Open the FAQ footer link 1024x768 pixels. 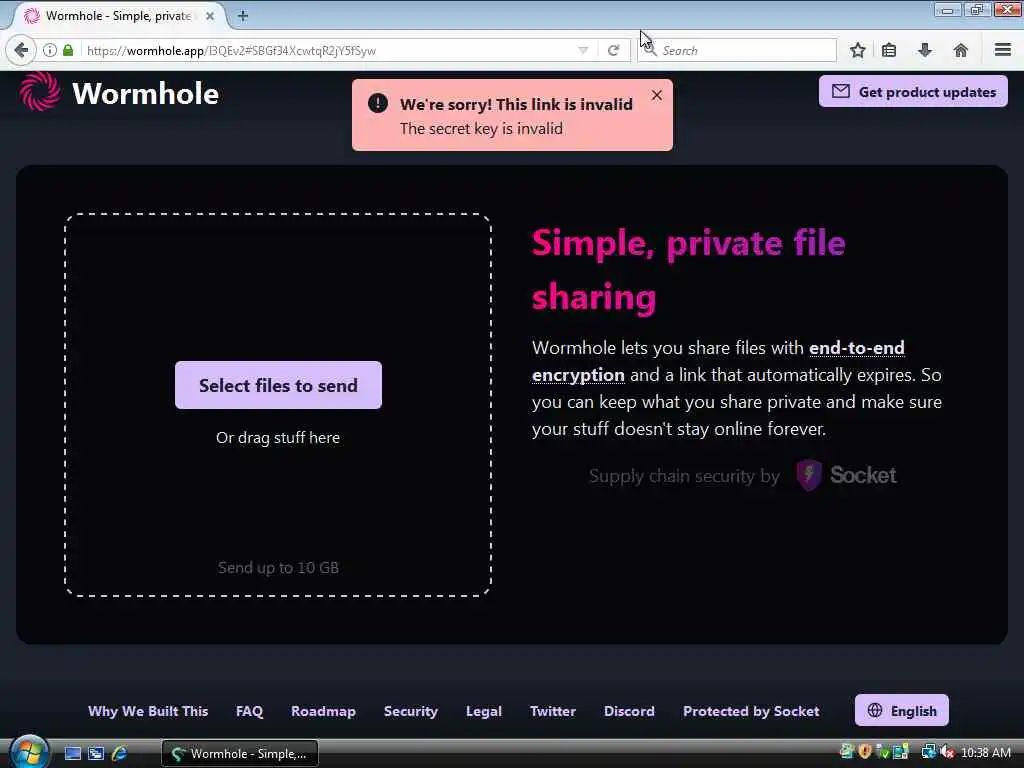(249, 711)
